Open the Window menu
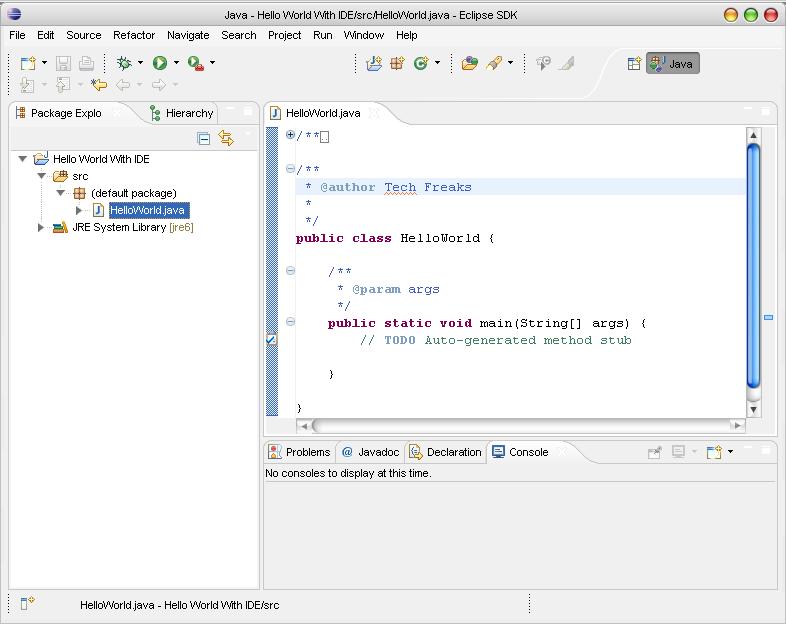This screenshot has height=624, width=786. (x=363, y=35)
